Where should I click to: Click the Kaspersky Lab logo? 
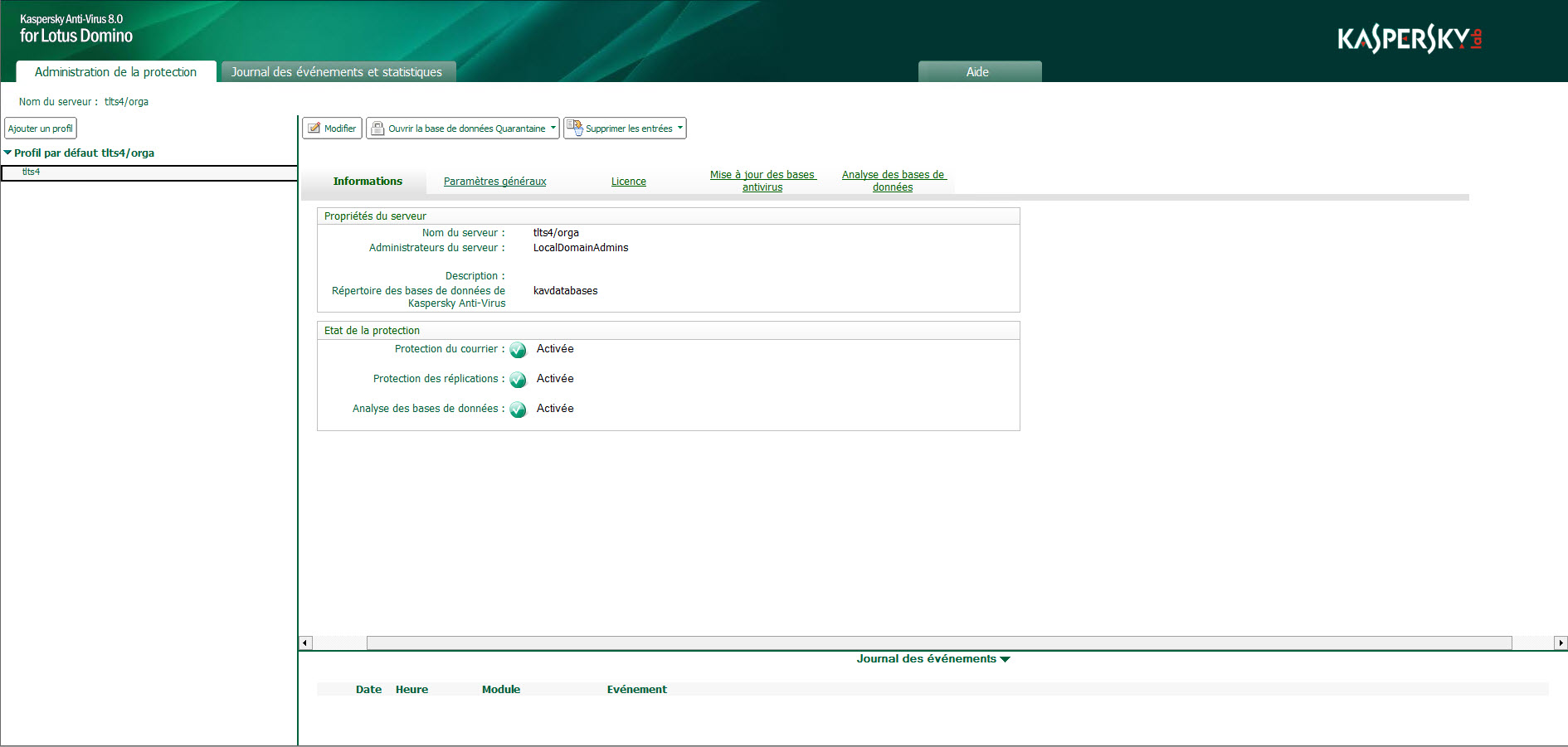pyautogui.click(x=1409, y=37)
